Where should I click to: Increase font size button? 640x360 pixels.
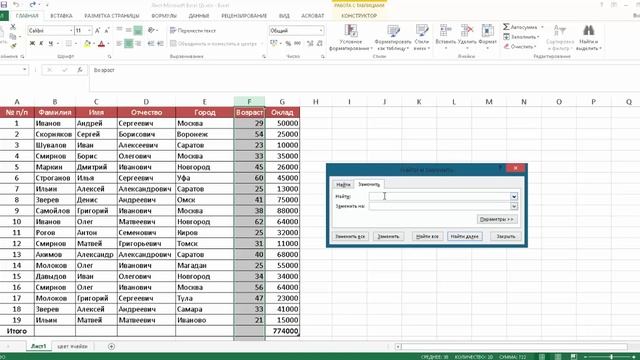(98, 31)
